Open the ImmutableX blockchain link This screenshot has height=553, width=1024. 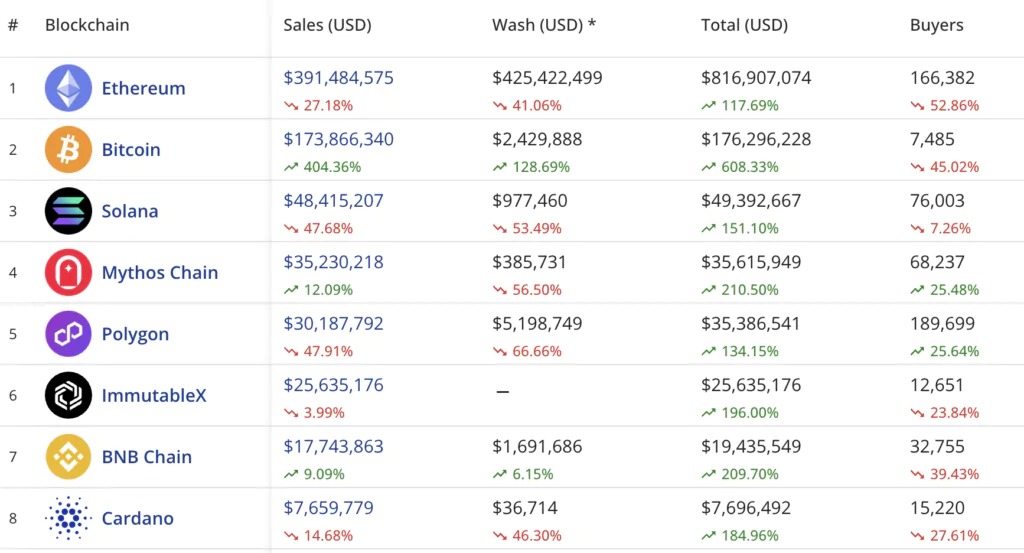click(x=154, y=395)
